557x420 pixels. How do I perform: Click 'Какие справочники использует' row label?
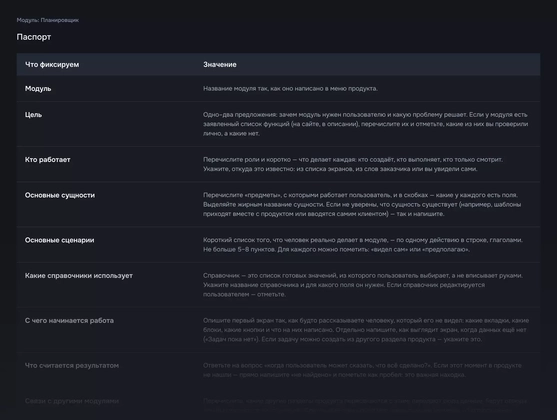click(x=79, y=276)
